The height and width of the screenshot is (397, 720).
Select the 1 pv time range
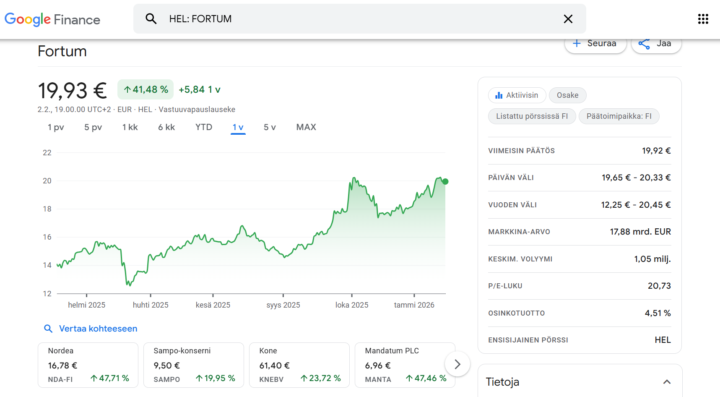pos(56,127)
